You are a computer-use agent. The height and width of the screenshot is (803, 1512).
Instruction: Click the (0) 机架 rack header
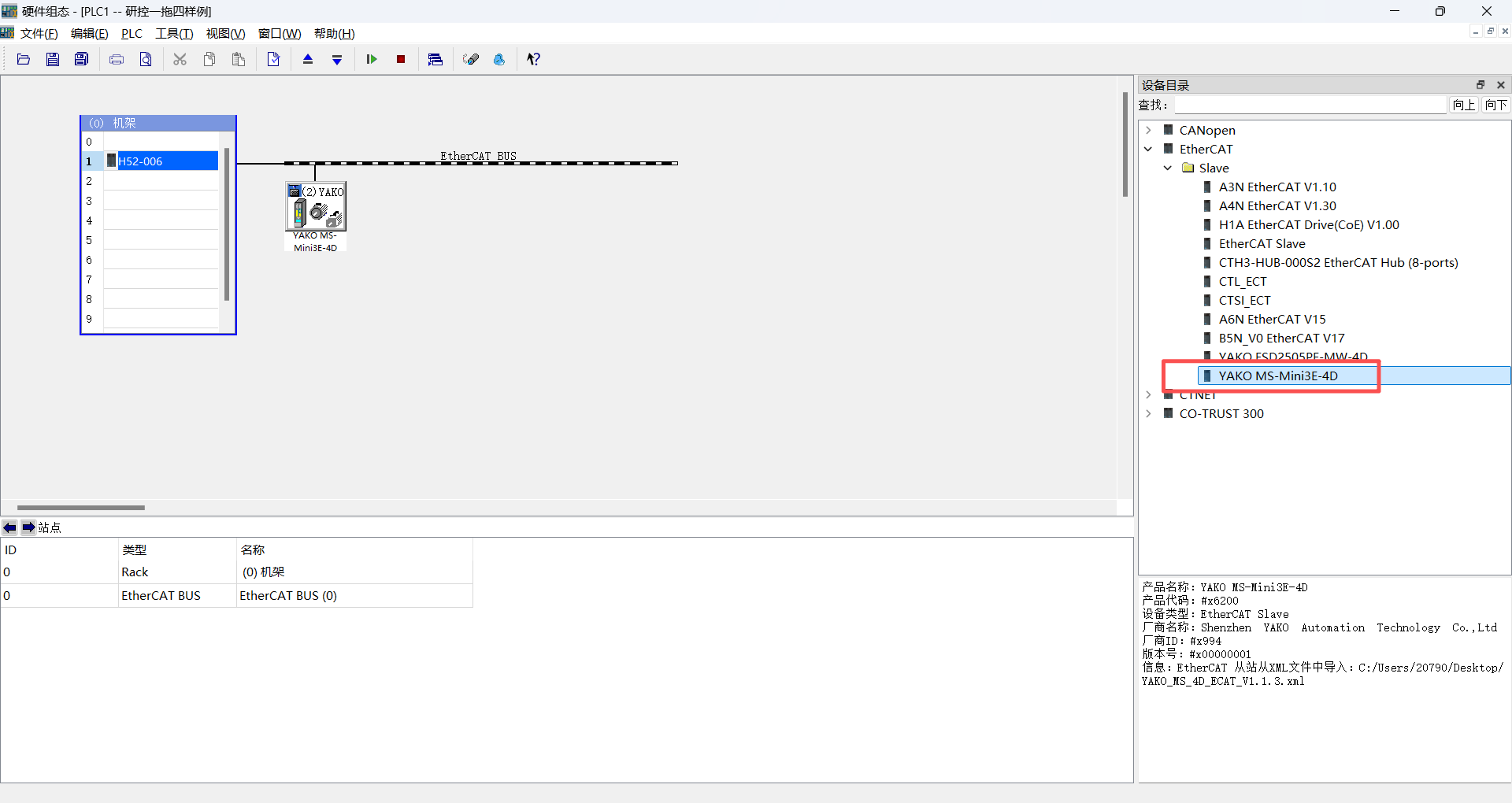coord(157,123)
